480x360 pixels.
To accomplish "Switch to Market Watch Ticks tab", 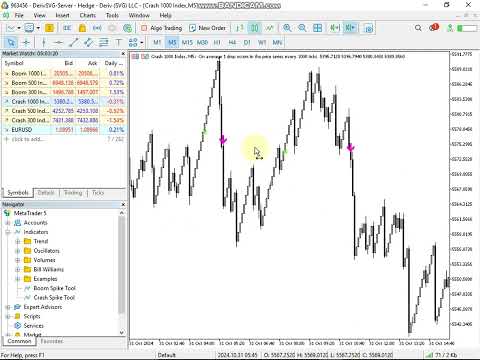I will (98, 193).
